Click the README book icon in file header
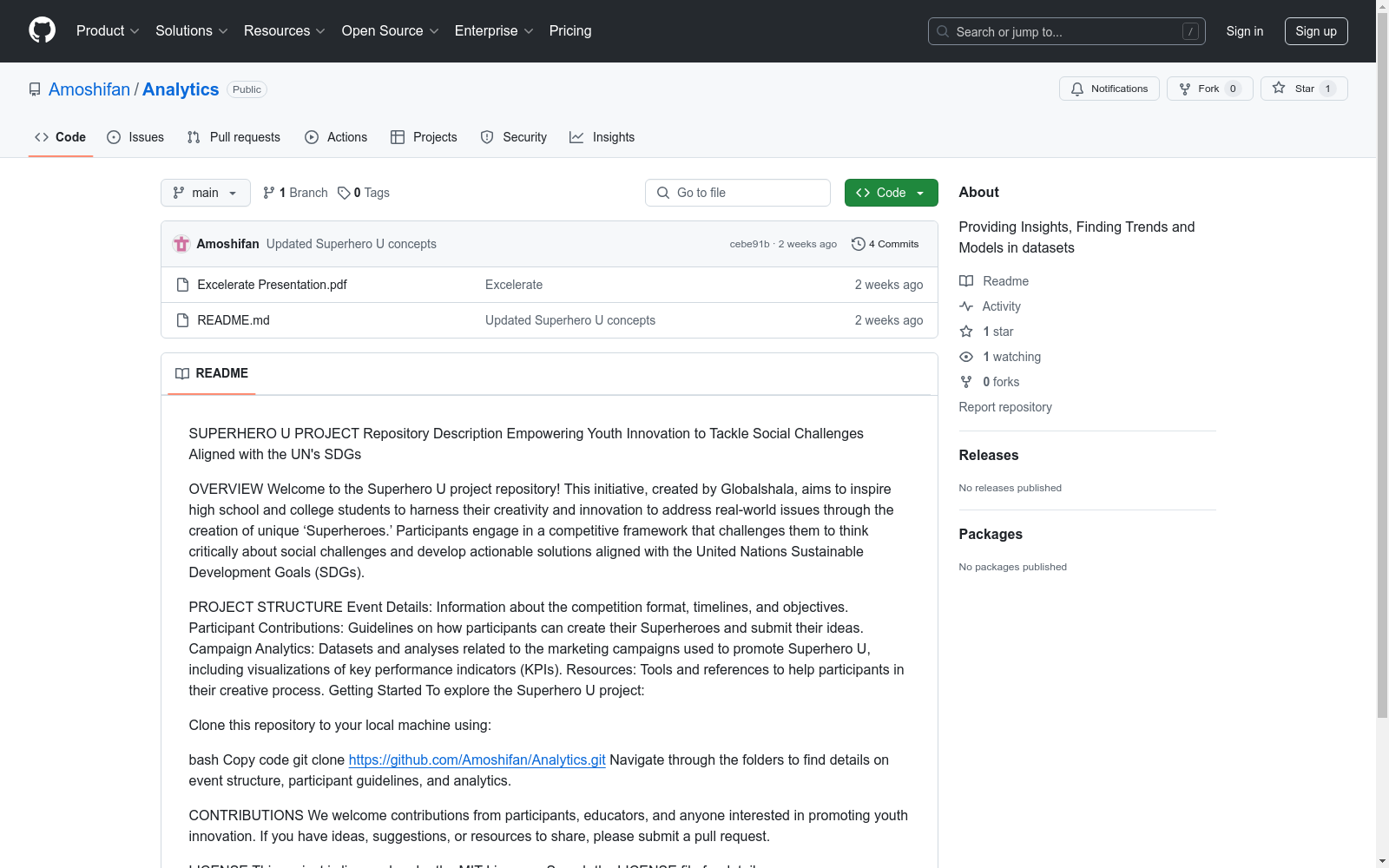Viewport: 1389px width, 868px height. [x=182, y=373]
